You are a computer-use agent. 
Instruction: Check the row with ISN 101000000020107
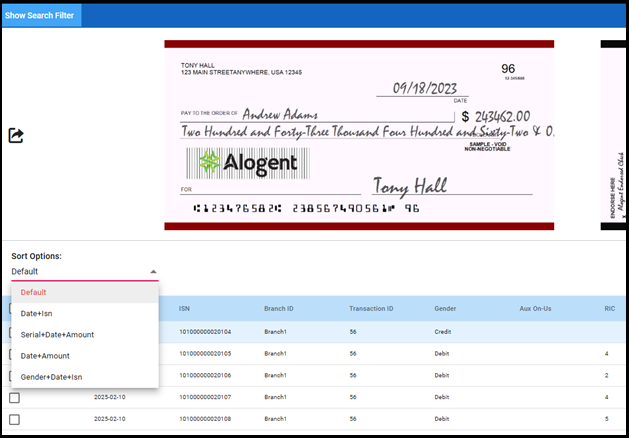[14, 398]
